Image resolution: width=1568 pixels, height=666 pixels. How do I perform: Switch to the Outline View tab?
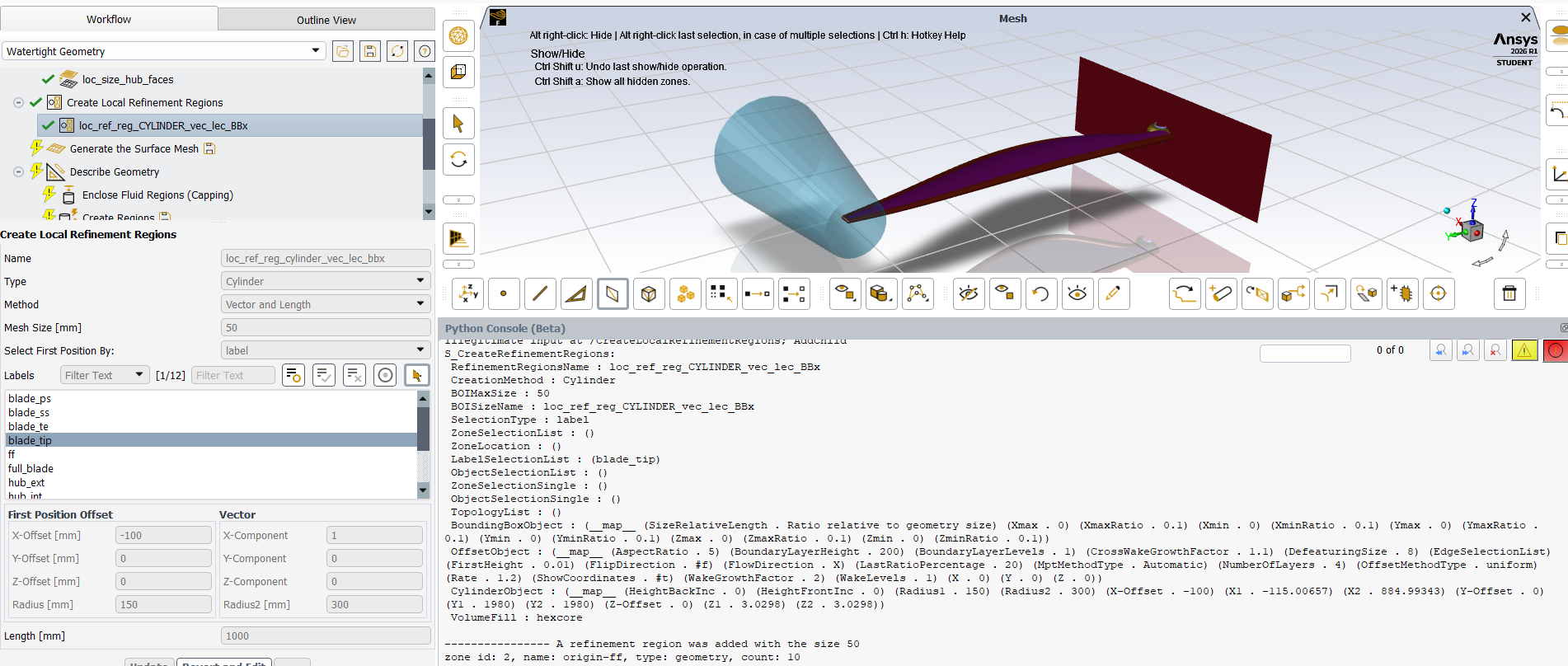click(326, 20)
